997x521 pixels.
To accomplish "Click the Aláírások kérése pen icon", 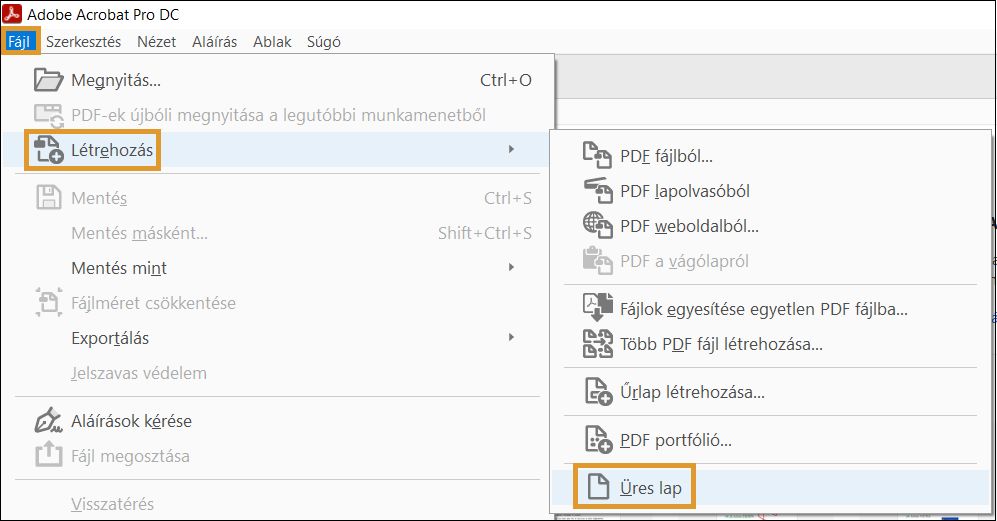I will pyautogui.click(x=48, y=420).
